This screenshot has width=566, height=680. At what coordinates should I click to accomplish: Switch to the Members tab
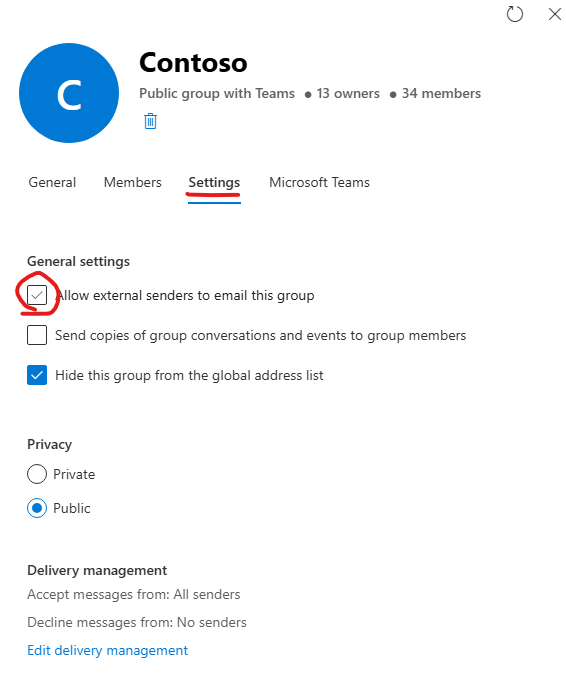coord(132,182)
